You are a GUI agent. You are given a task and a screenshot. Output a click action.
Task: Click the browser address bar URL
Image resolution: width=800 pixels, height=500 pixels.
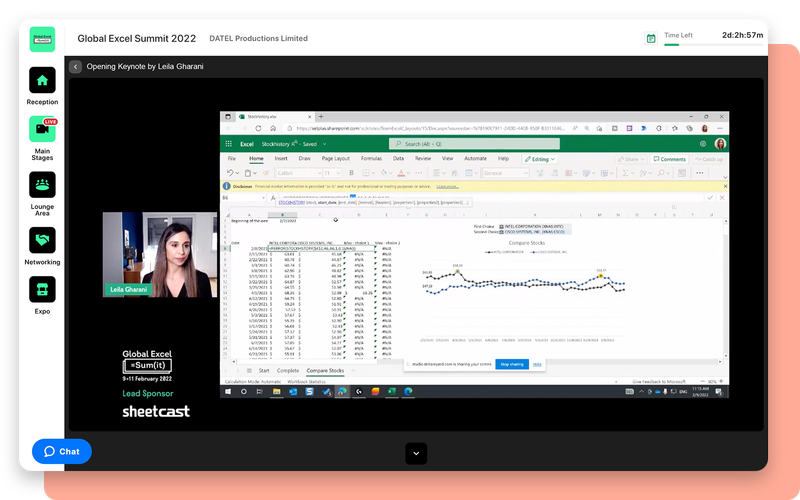(x=430, y=129)
